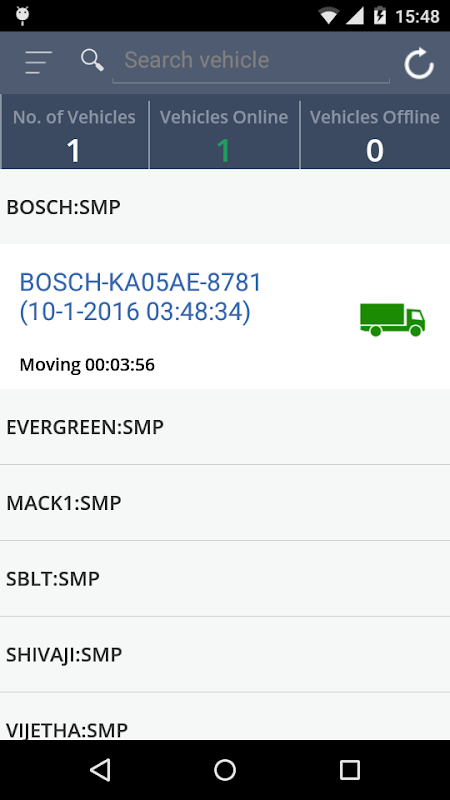Refresh the vehicle list
450x800 pixels.
tap(419, 63)
